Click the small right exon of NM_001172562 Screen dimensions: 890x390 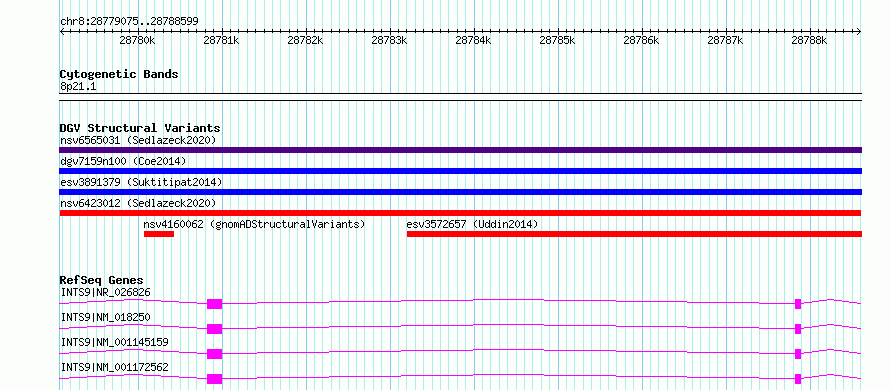(798, 379)
